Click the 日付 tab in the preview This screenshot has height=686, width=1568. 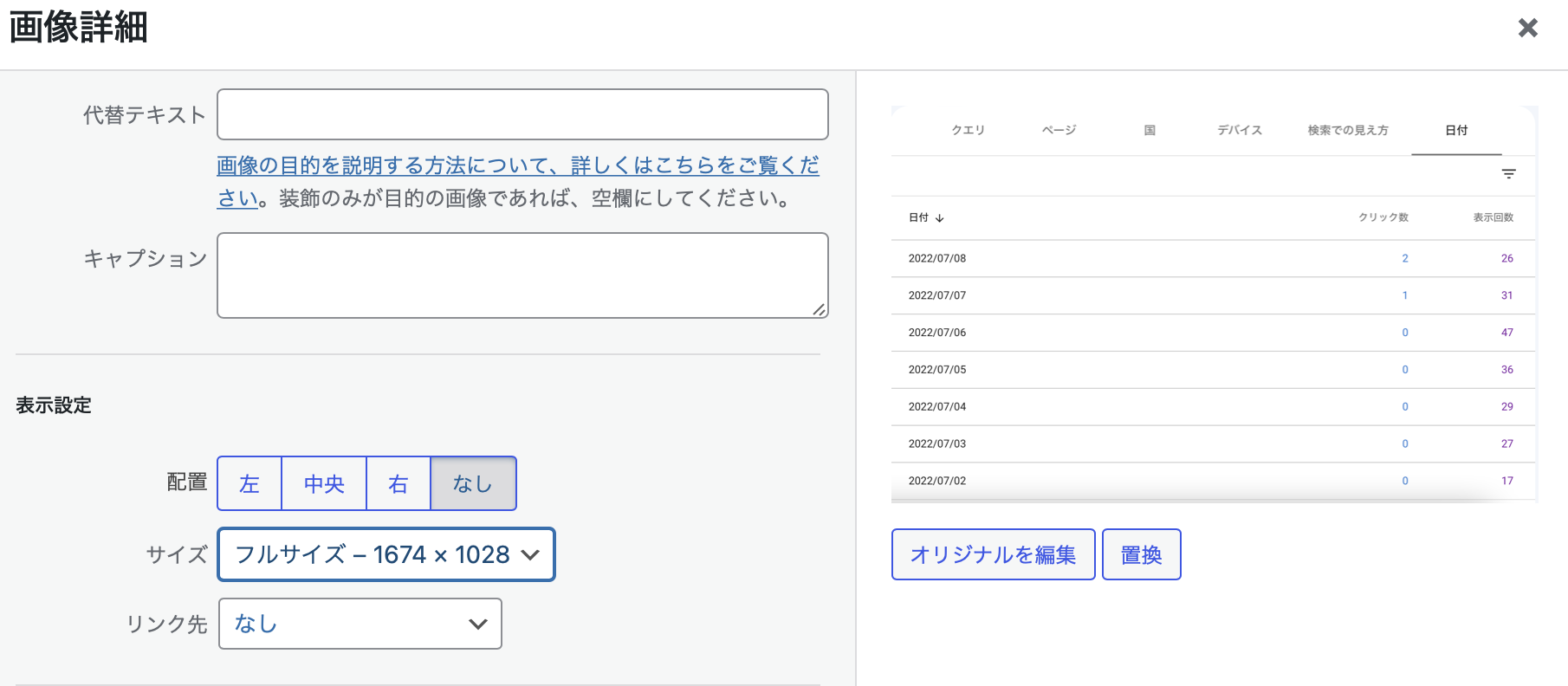pos(1456,130)
